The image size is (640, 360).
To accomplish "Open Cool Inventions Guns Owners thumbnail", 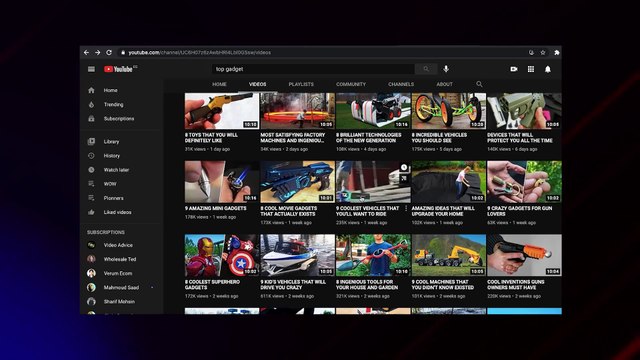I will click(x=524, y=255).
